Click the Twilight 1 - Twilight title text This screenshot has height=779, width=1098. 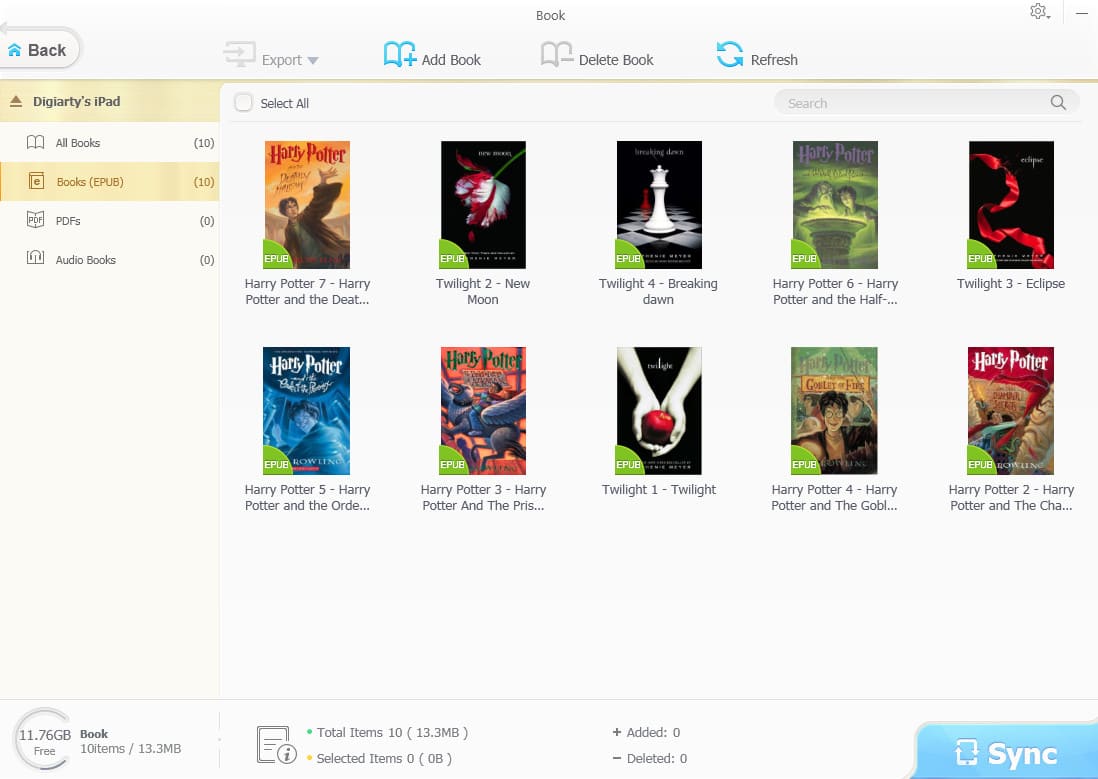(659, 490)
